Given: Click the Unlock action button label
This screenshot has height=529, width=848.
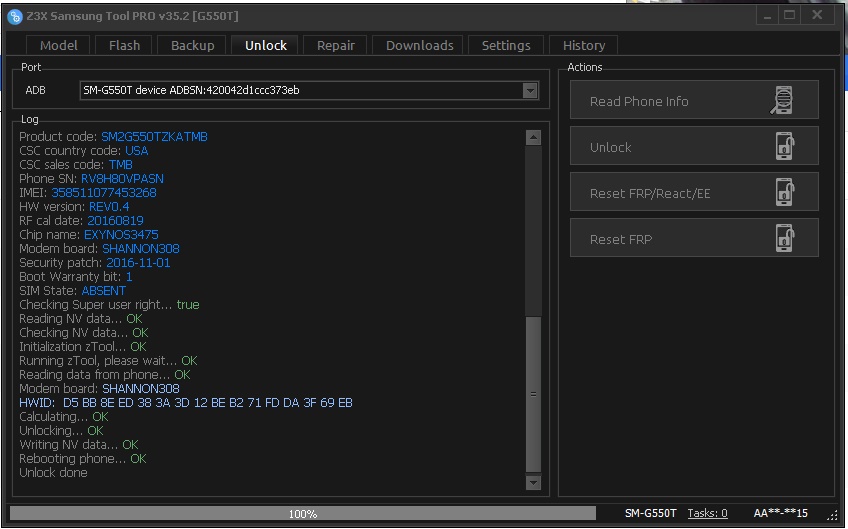Looking at the screenshot, I should (x=610, y=147).
